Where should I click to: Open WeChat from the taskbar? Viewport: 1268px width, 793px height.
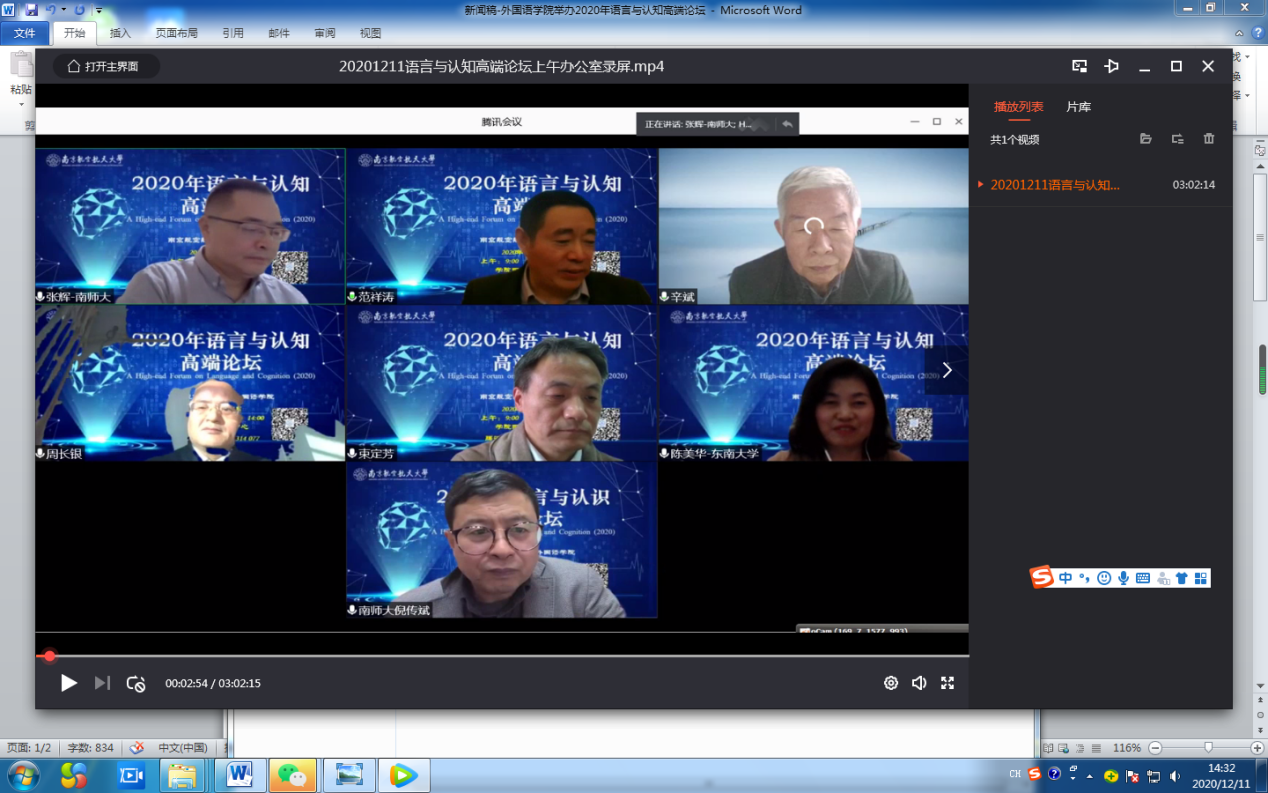pos(292,775)
